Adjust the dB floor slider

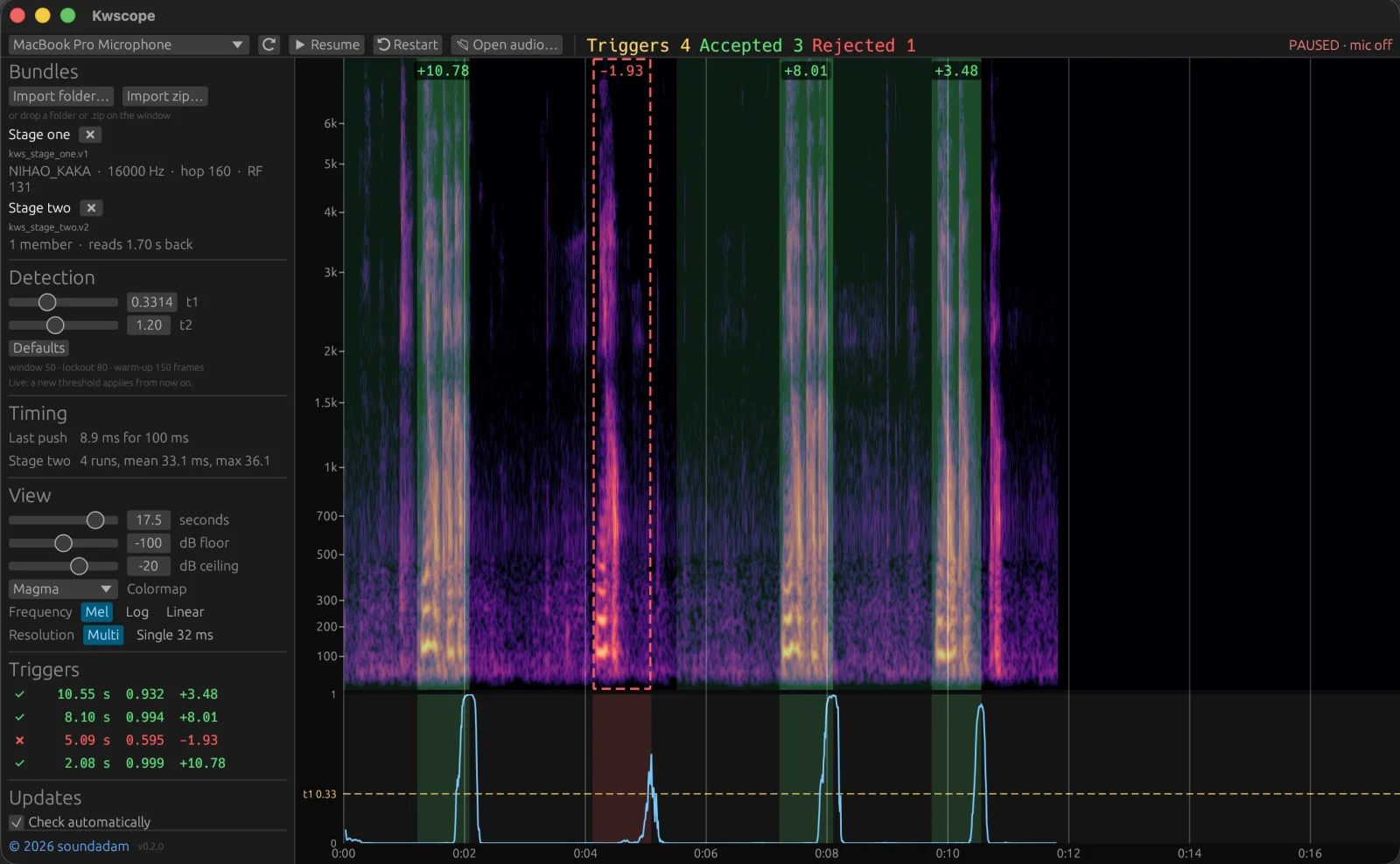63,543
